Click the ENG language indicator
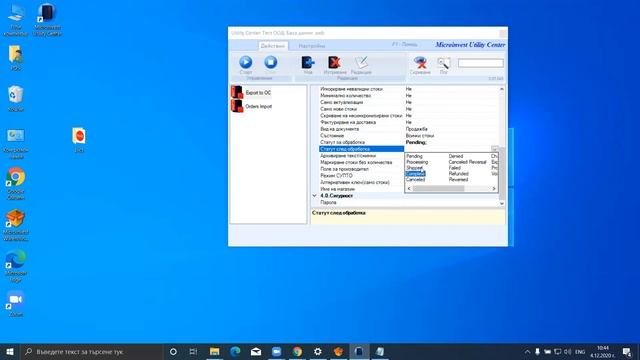This screenshot has height=360, width=640. pyautogui.click(x=580, y=351)
